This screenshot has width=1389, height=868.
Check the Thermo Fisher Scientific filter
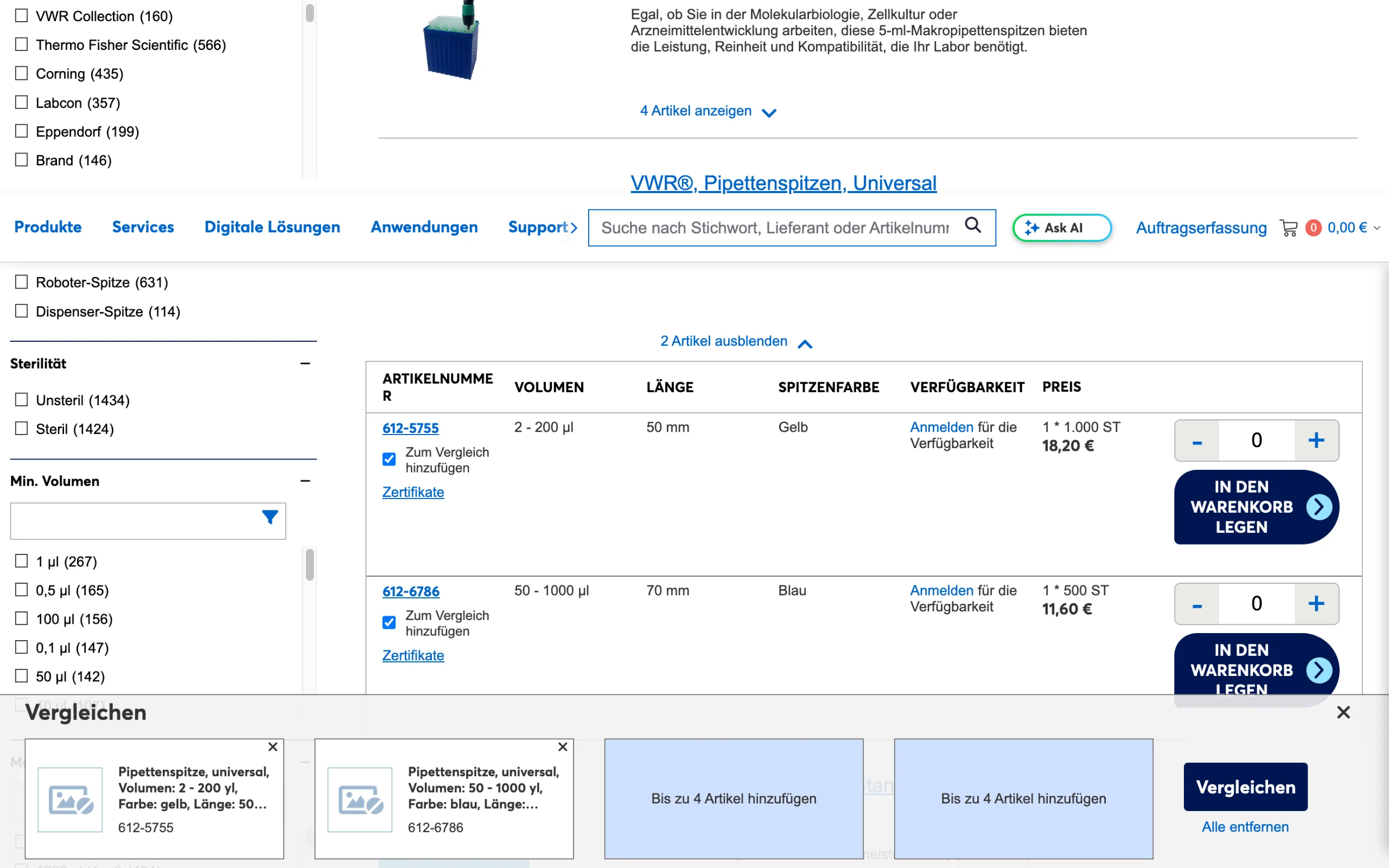[x=21, y=44]
